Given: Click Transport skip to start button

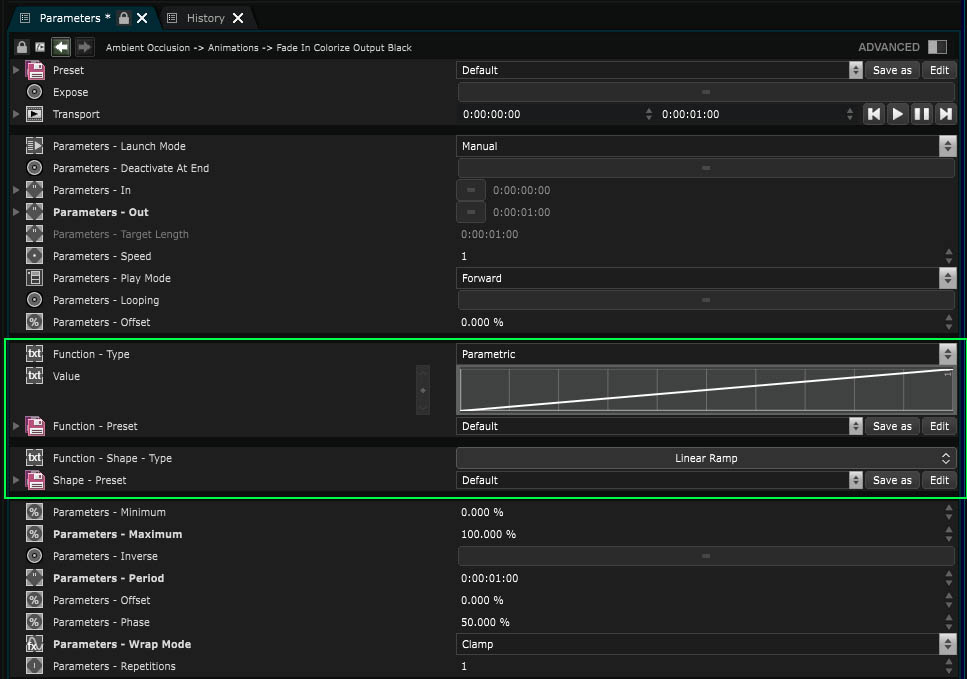Looking at the screenshot, I should [874, 114].
